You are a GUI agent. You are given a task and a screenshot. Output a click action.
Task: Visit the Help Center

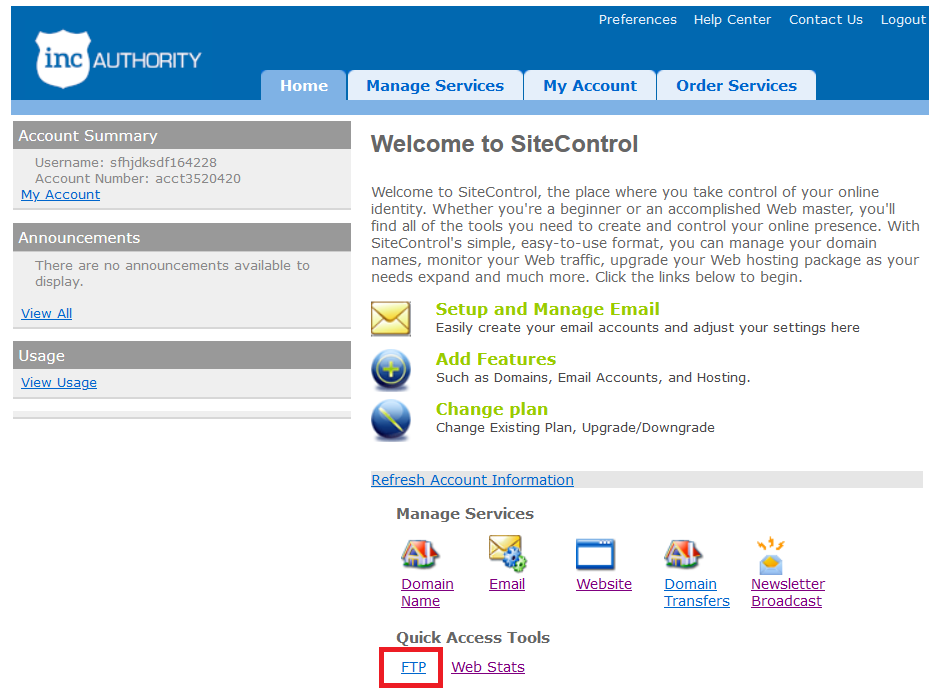(732, 20)
